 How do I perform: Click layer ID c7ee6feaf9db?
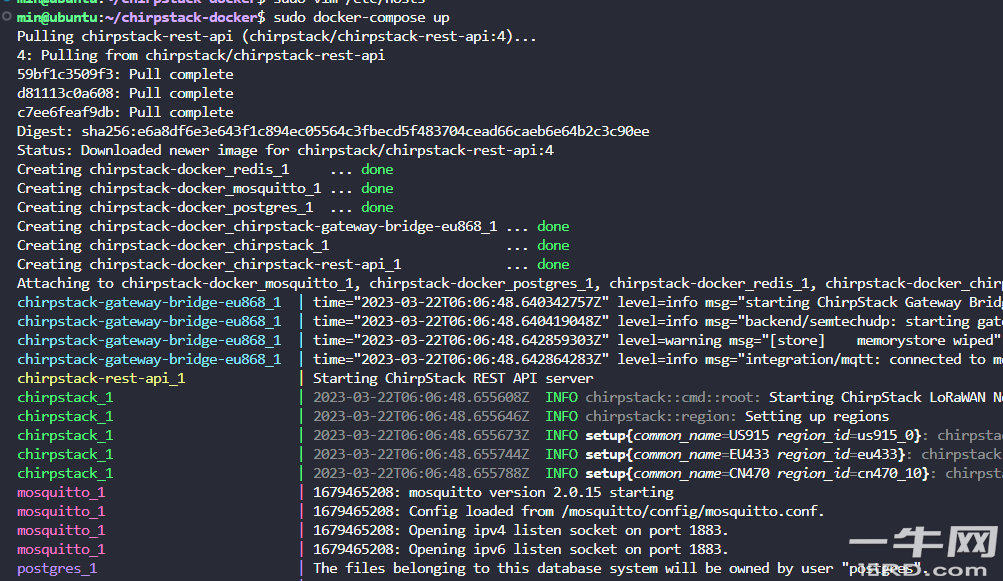(65, 113)
